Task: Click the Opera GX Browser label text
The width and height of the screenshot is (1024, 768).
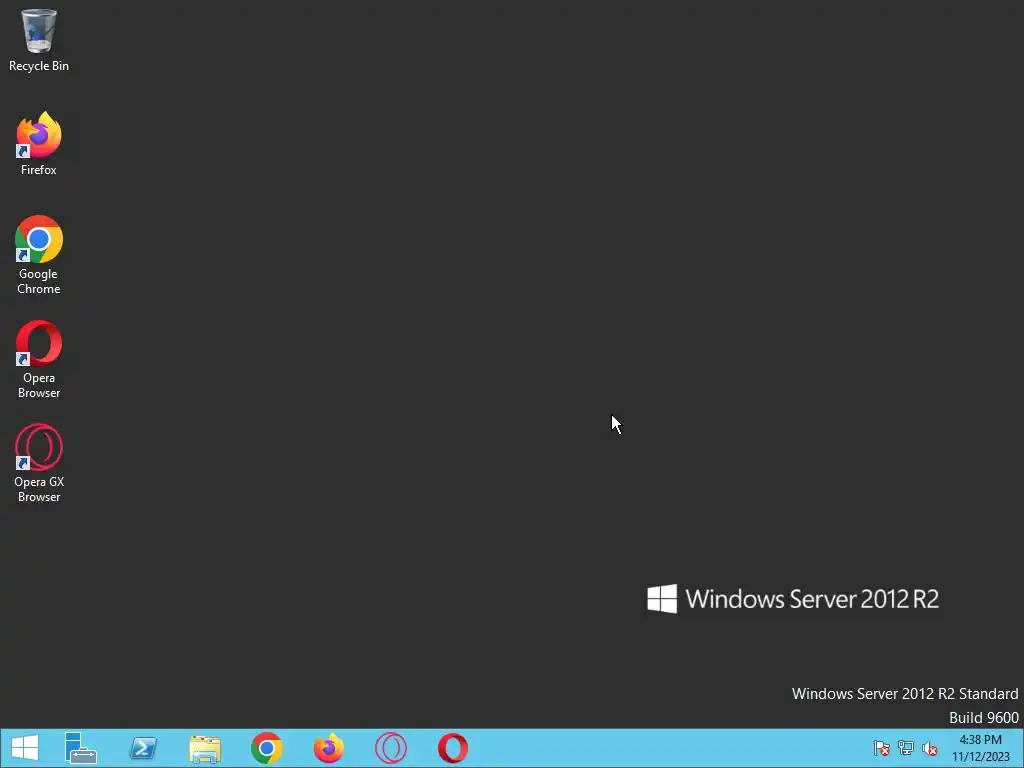Action: coord(39,489)
